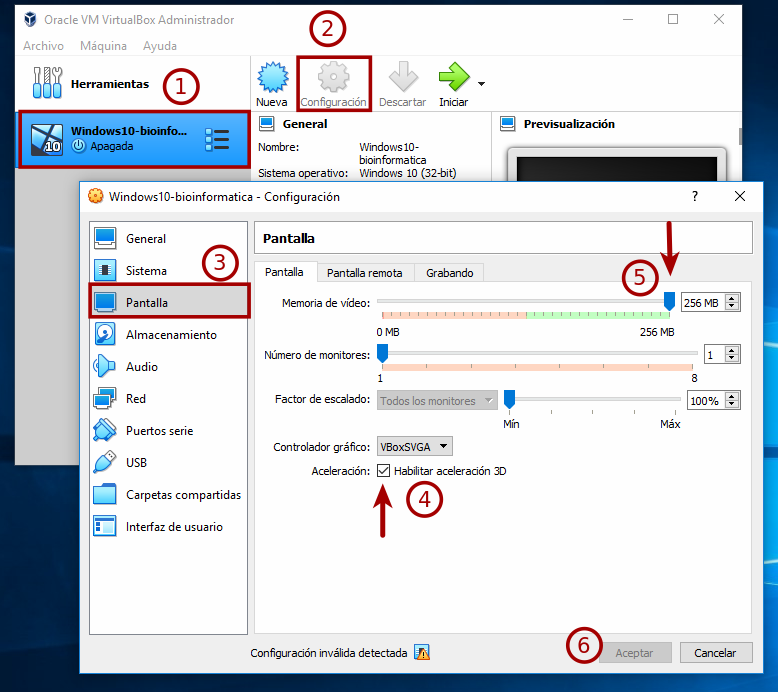Open Interfaz de usuario settings section
This screenshot has width=778, height=692.
tap(169, 527)
